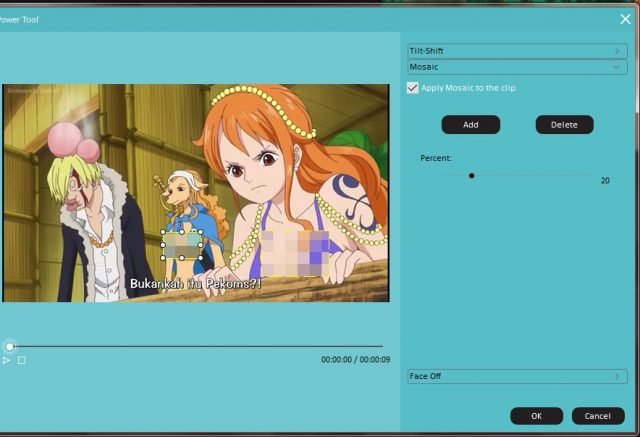The image size is (640, 437).
Task: Delete the selected mosaic area
Action: tap(564, 125)
